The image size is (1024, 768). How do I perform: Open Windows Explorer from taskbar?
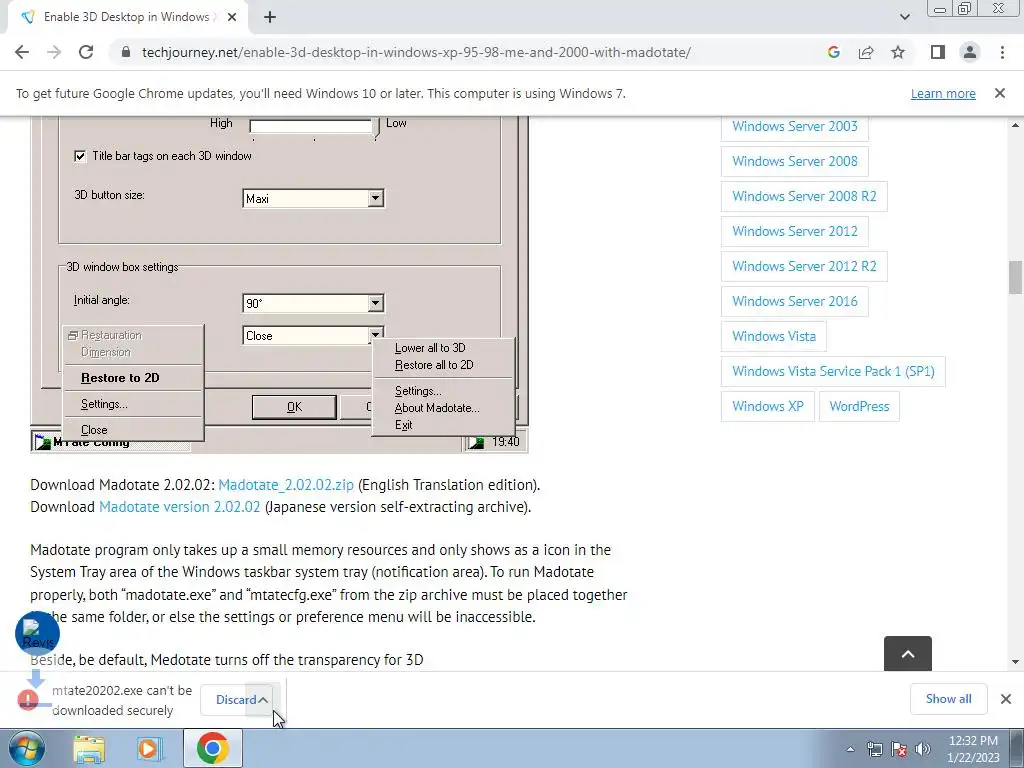pos(89,749)
